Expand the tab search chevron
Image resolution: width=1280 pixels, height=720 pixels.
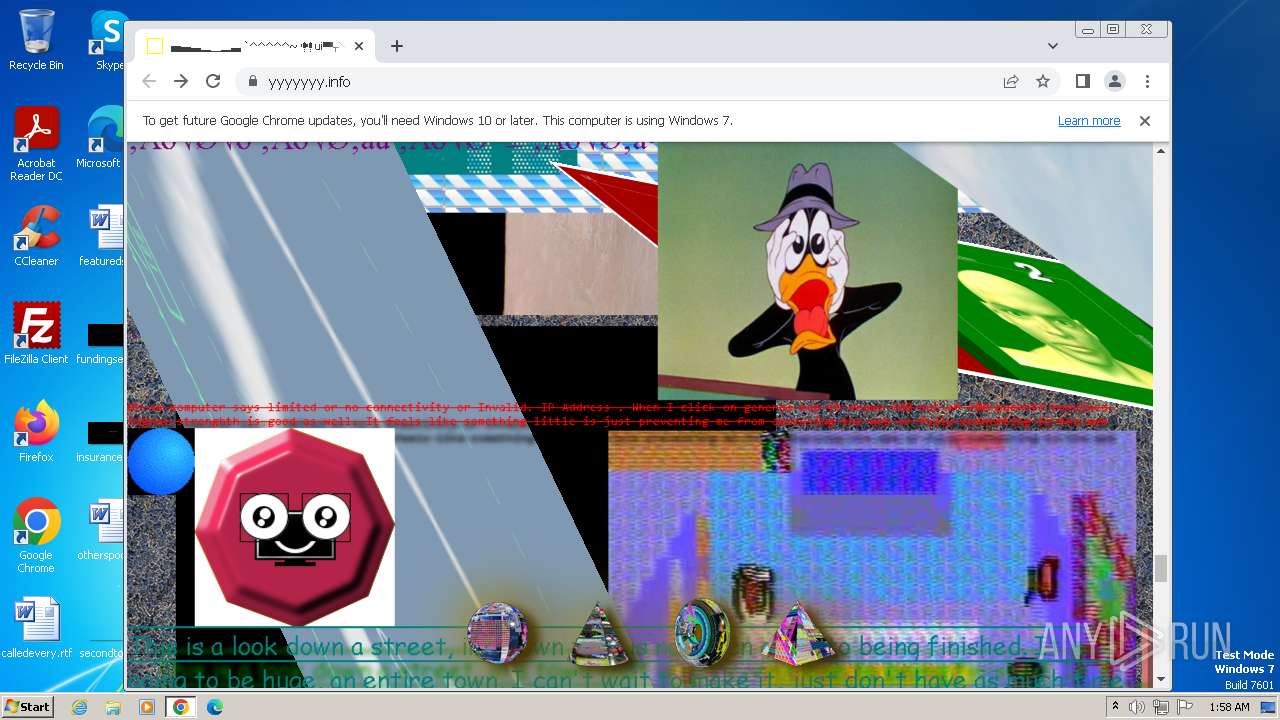(1053, 46)
